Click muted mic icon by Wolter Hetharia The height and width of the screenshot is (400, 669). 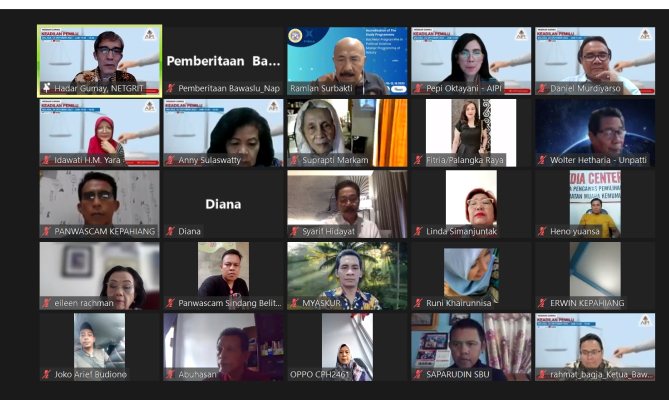pos(542,160)
